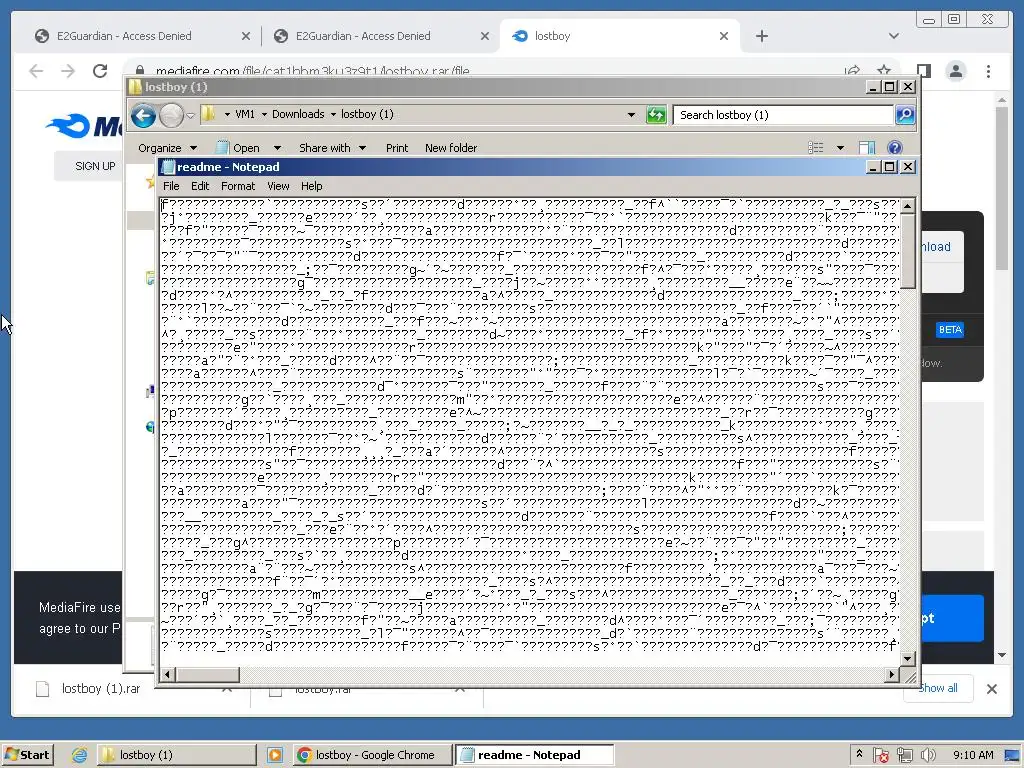Open Chrome tab search chevron
The width and height of the screenshot is (1024, 768).
click(x=893, y=36)
